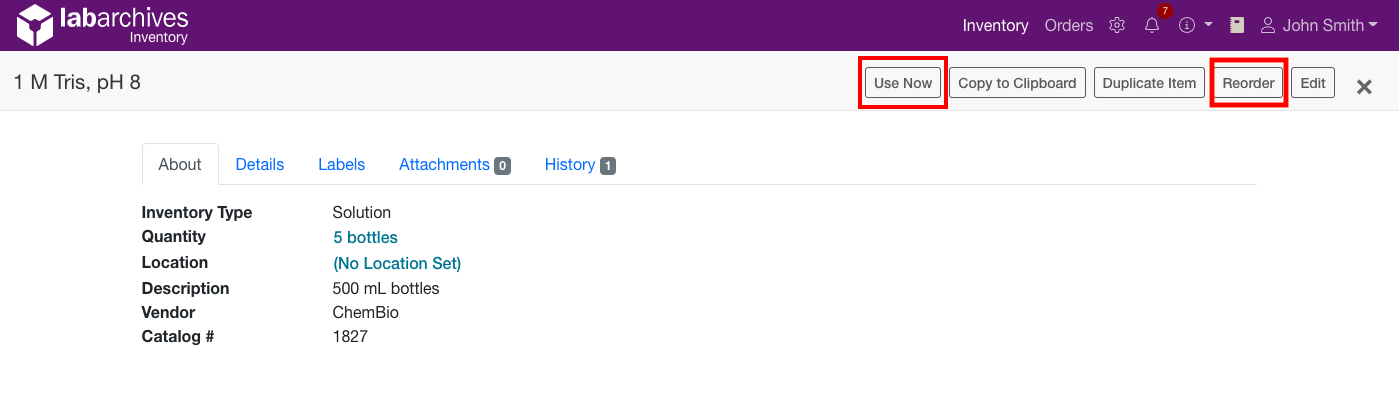The height and width of the screenshot is (413, 1399).
Task: Click the Edit button
Action: point(1312,83)
